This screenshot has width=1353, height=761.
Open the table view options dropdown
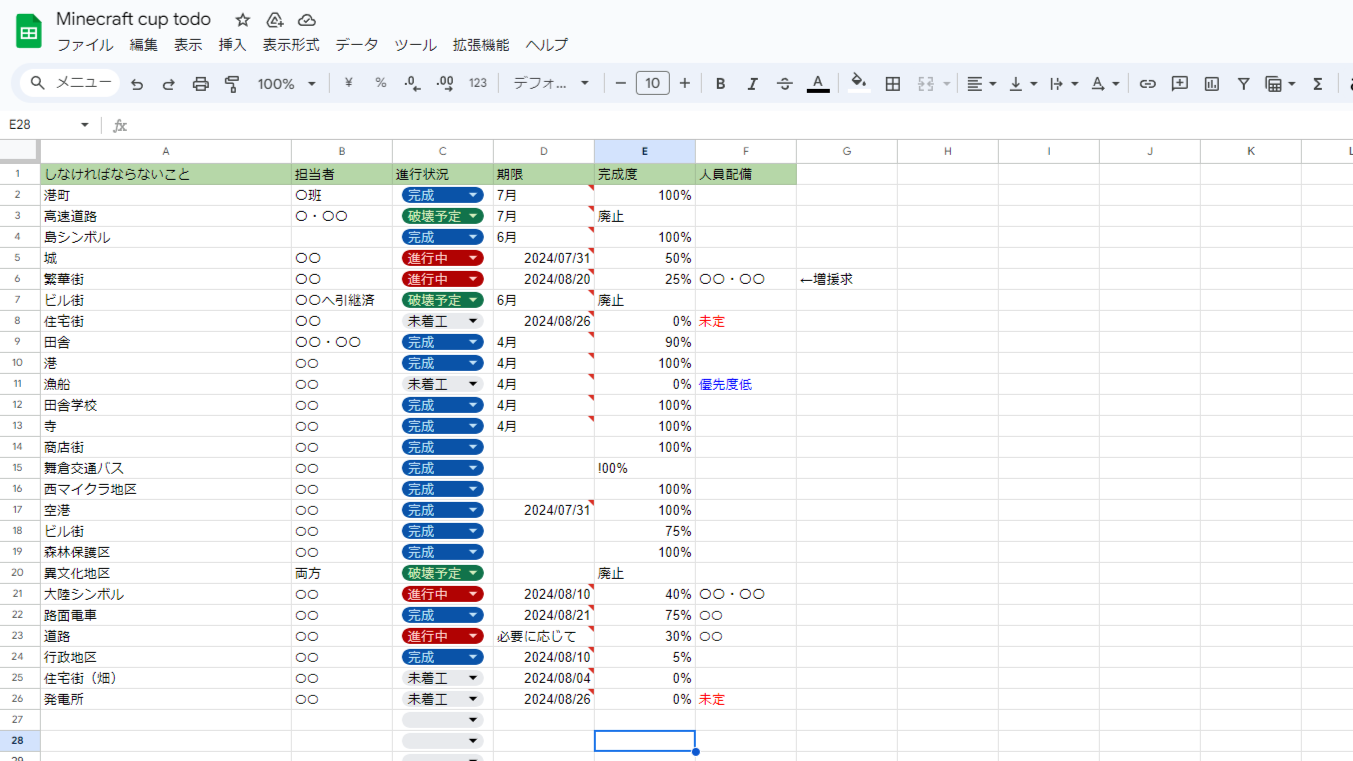point(1280,84)
